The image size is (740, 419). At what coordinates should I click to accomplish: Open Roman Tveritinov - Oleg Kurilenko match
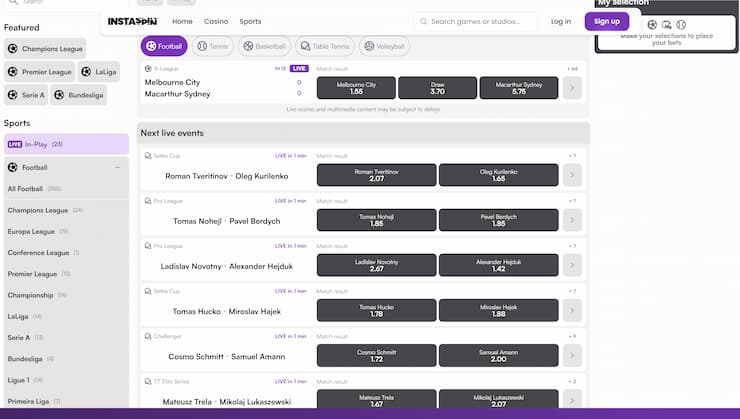(227, 176)
